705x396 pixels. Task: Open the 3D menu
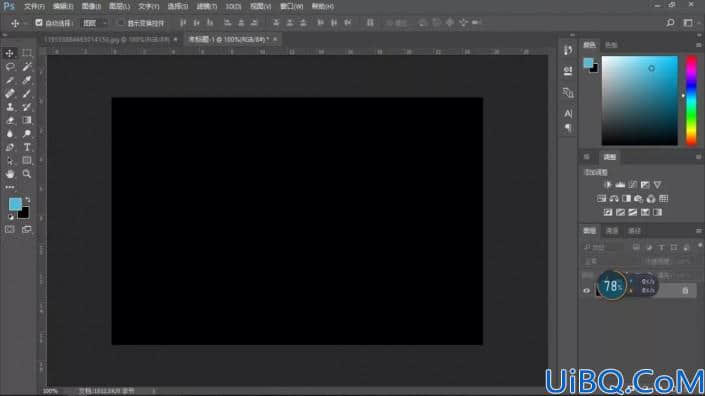(x=233, y=6)
